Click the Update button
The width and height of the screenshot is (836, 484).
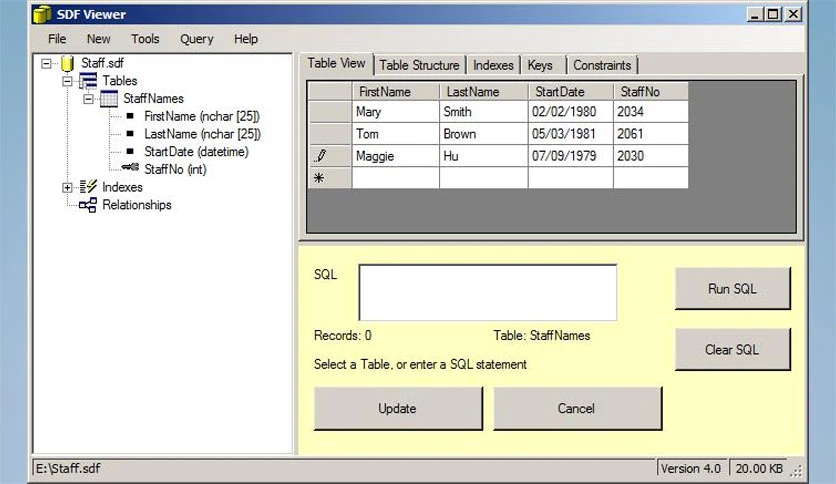coord(398,408)
